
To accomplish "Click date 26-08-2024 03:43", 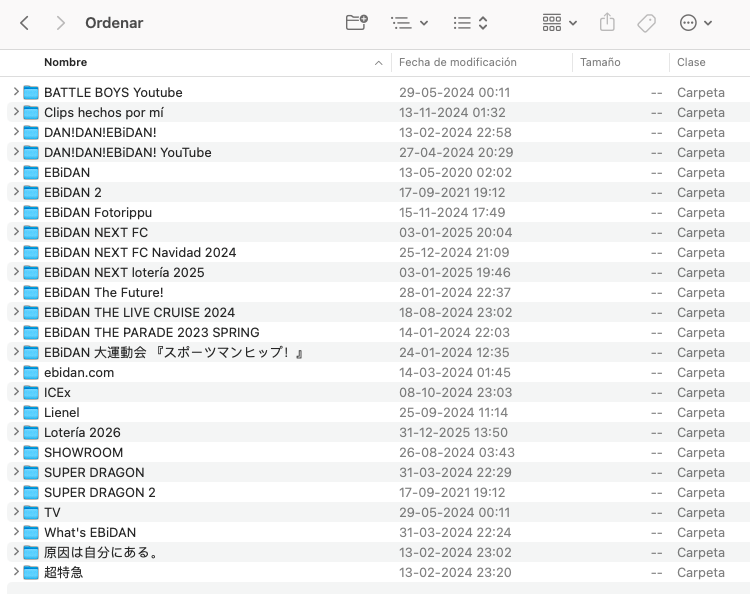I will coord(457,452).
